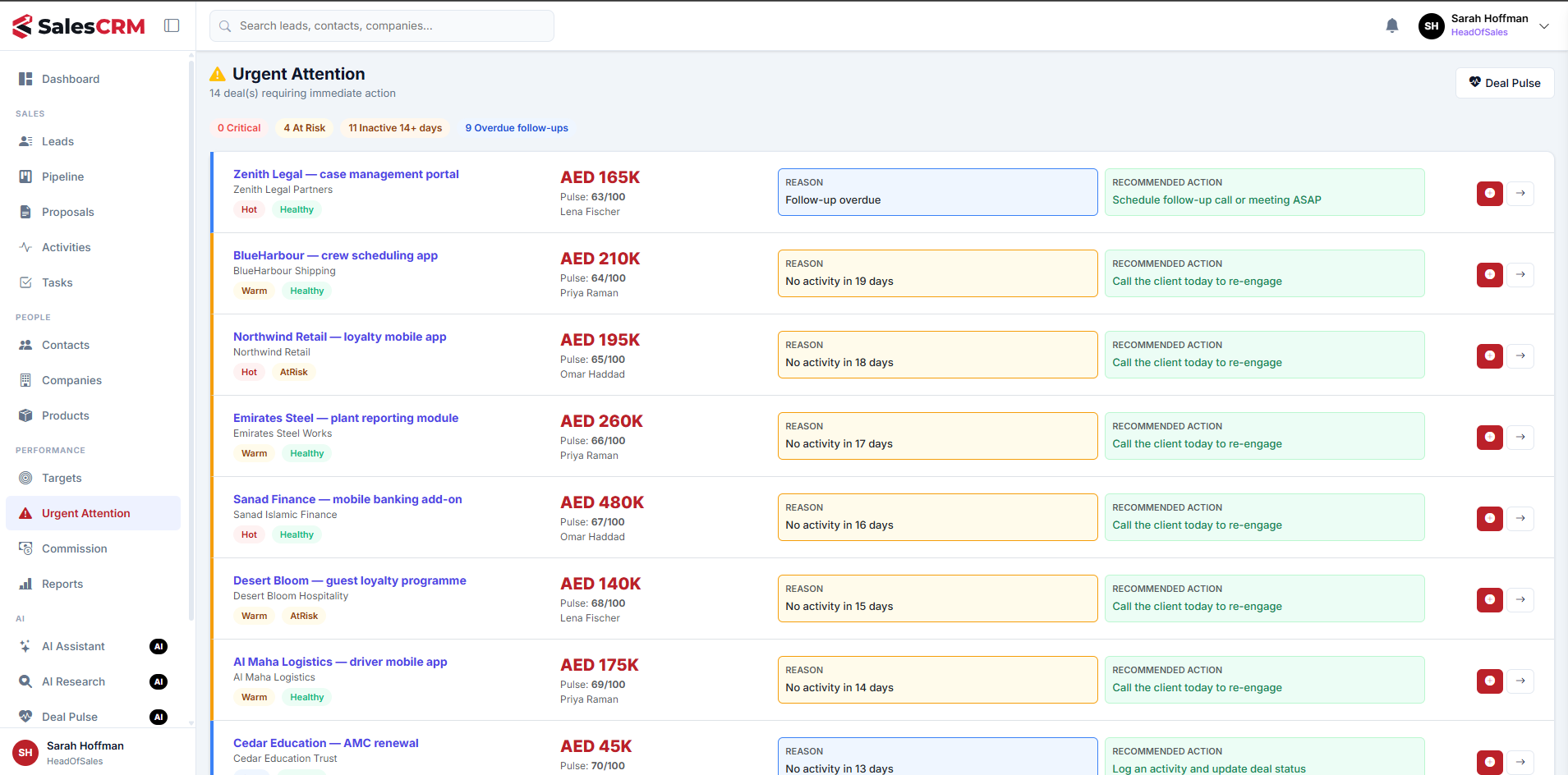Viewport: 1568px width, 775px height.
Task: Go to Activities in the sidebar
Action: tap(93, 247)
